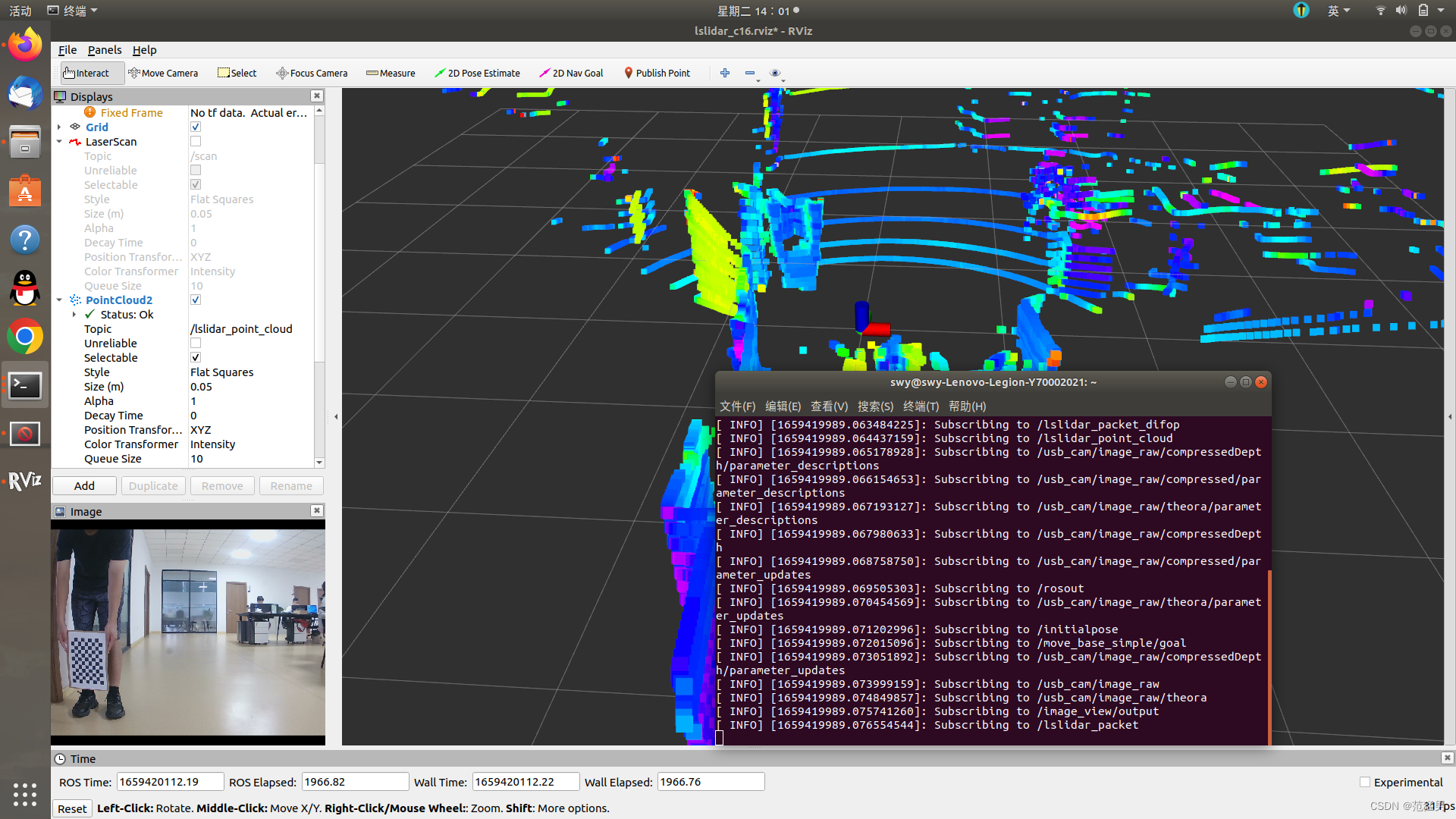Click the blue plus add-tool icon
Screen dimensions: 1456x819
[725, 73]
